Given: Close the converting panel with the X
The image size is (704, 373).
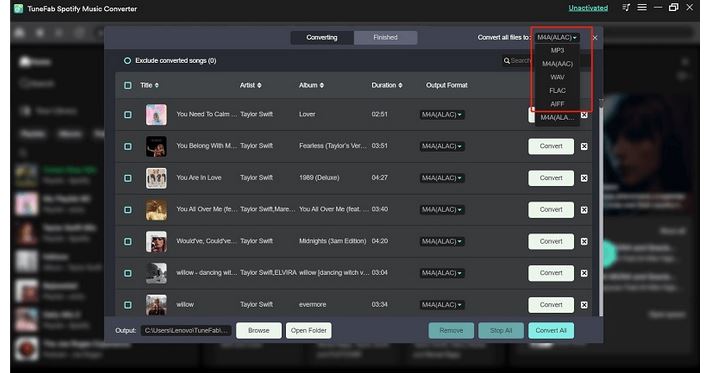Looking at the screenshot, I should [595, 38].
